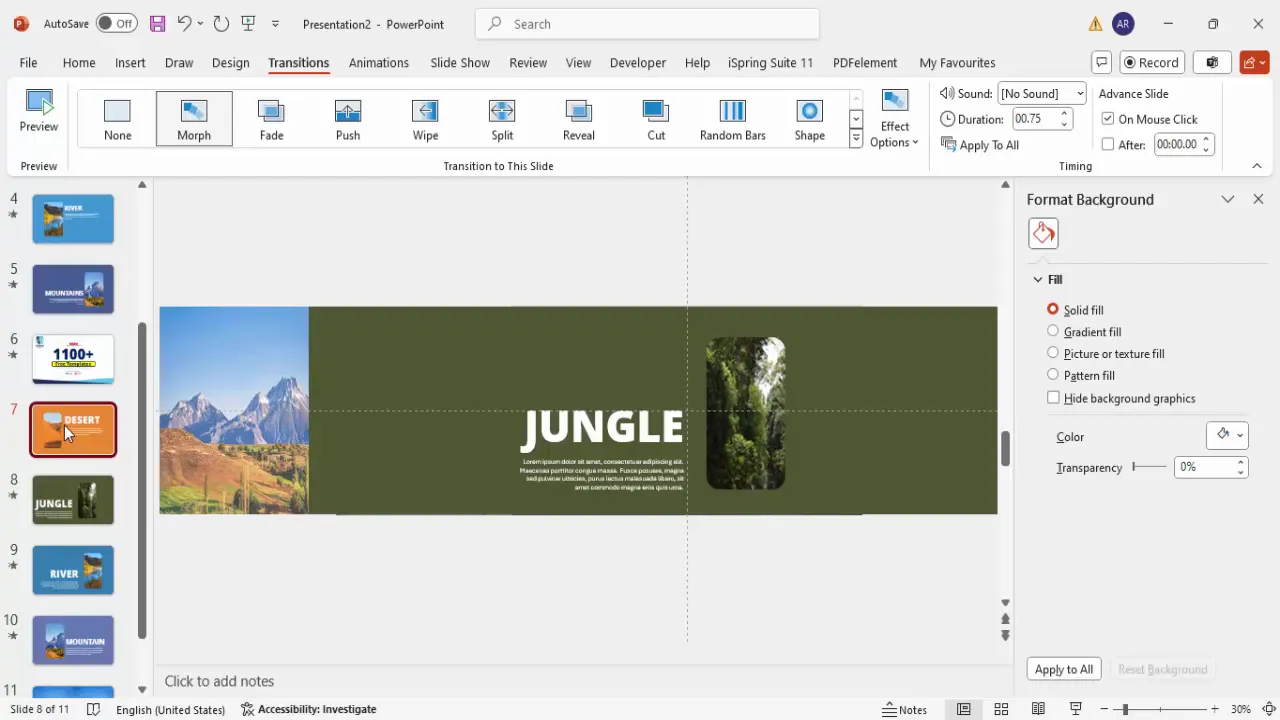The image size is (1280, 720).
Task: Switch to the Insert tab
Action: click(130, 62)
